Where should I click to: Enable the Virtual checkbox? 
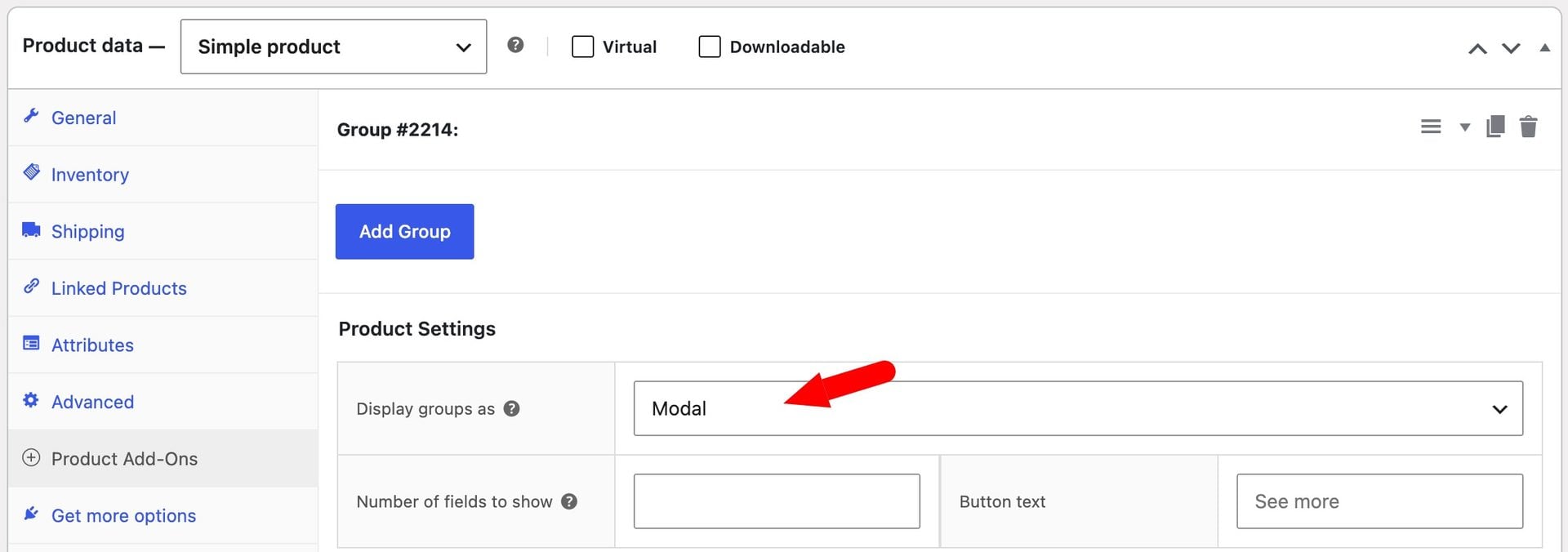pyautogui.click(x=582, y=47)
